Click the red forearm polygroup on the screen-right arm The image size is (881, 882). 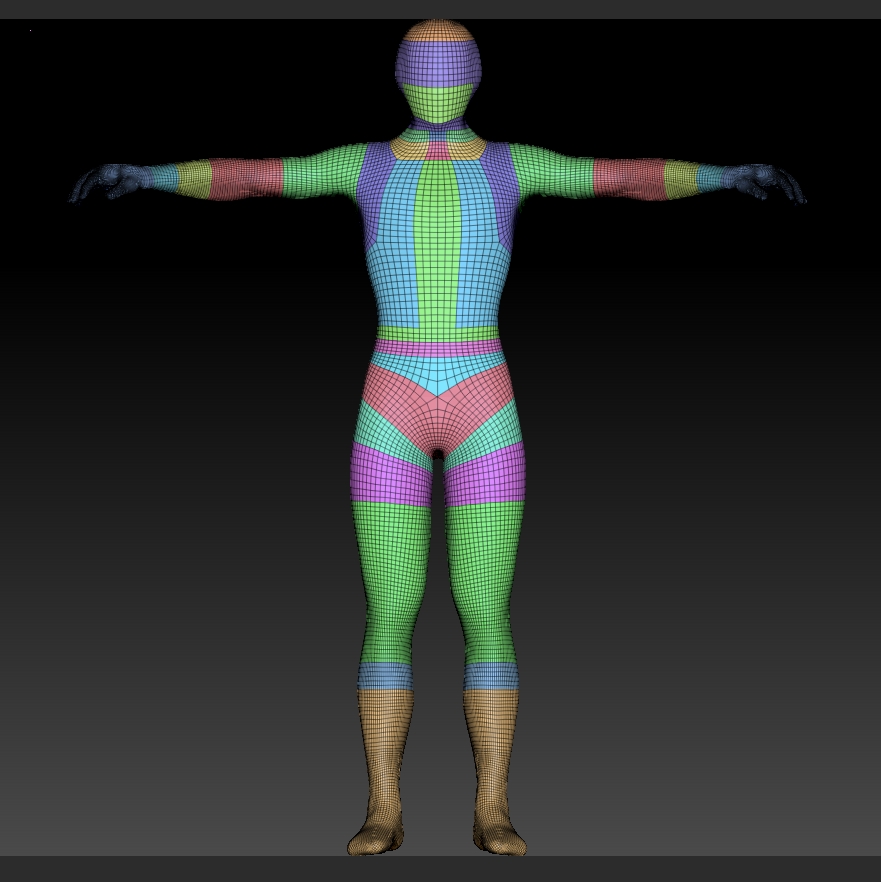(629, 178)
